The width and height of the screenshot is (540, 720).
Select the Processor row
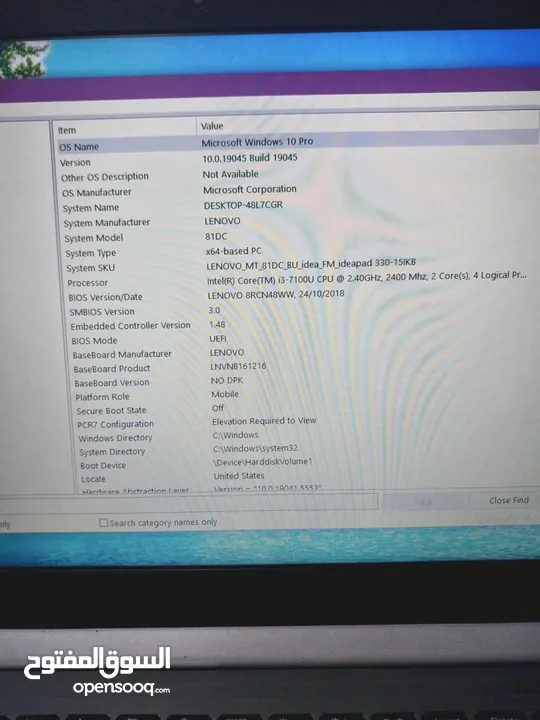303,279
